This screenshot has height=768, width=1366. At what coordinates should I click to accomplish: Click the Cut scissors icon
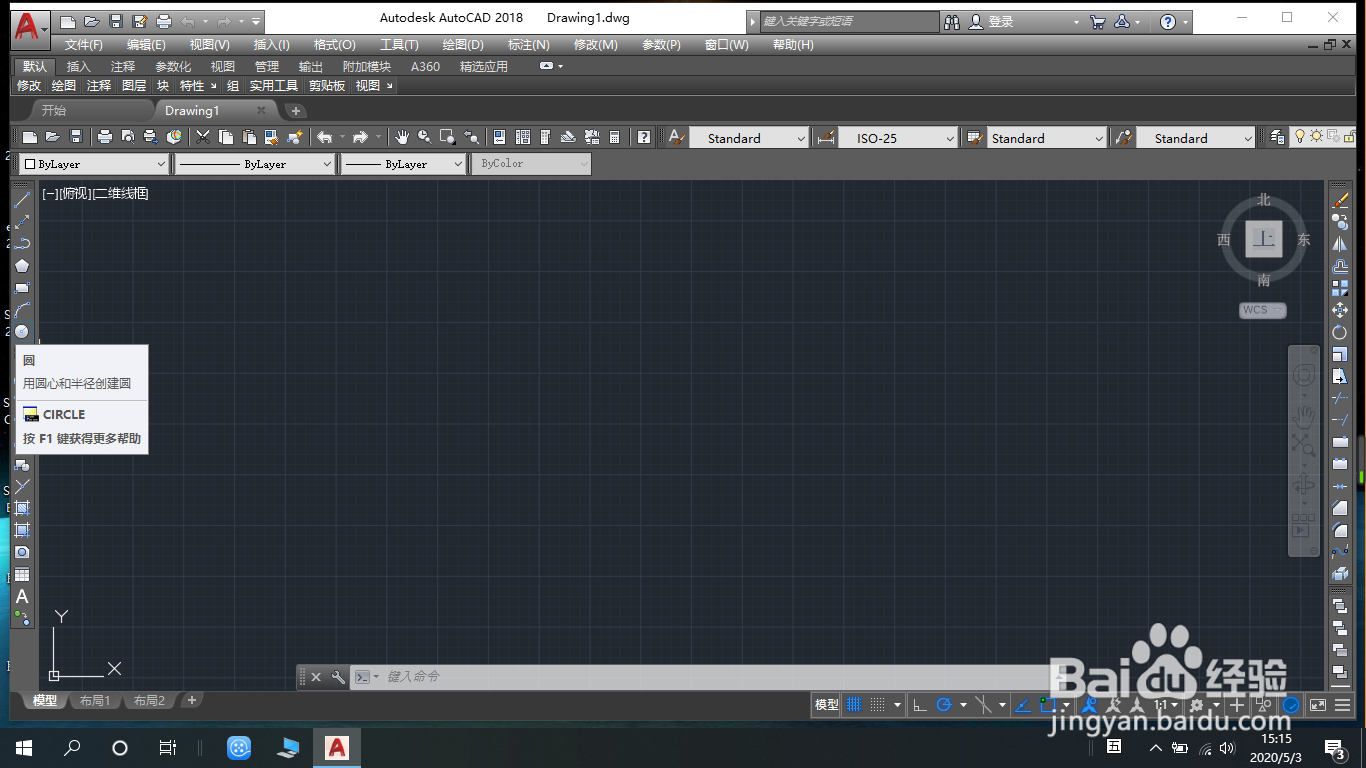pos(203,138)
